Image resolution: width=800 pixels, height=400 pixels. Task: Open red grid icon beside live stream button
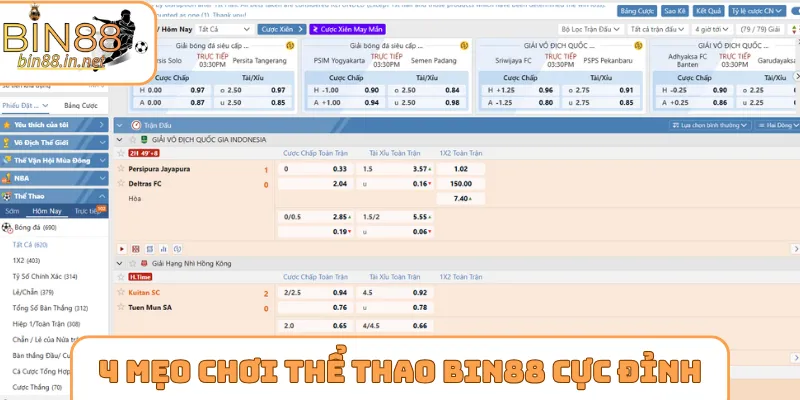[136, 249]
